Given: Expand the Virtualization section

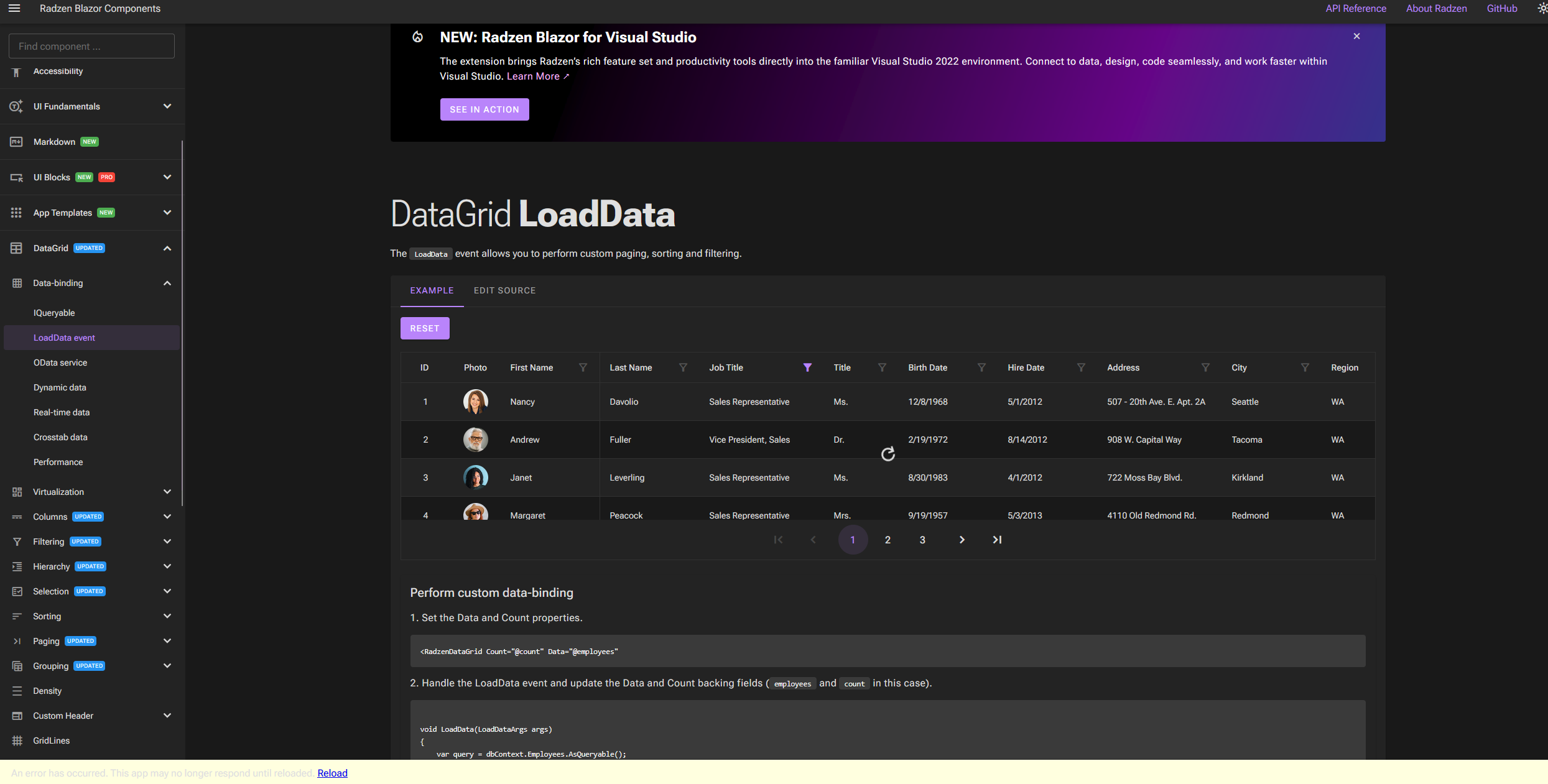Looking at the screenshot, I should (92, 492).
